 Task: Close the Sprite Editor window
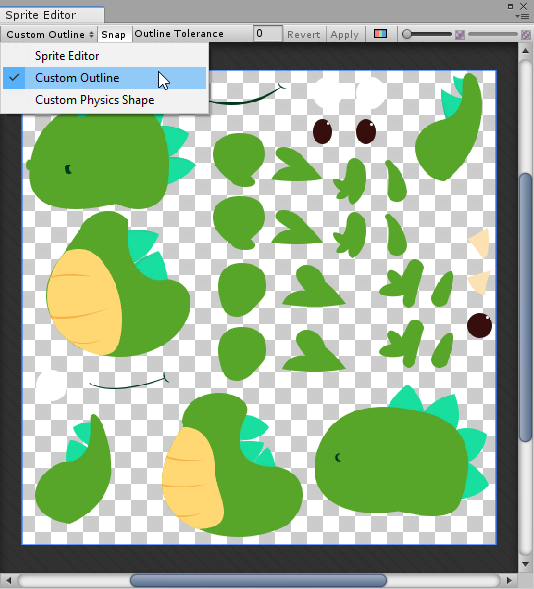523,6
